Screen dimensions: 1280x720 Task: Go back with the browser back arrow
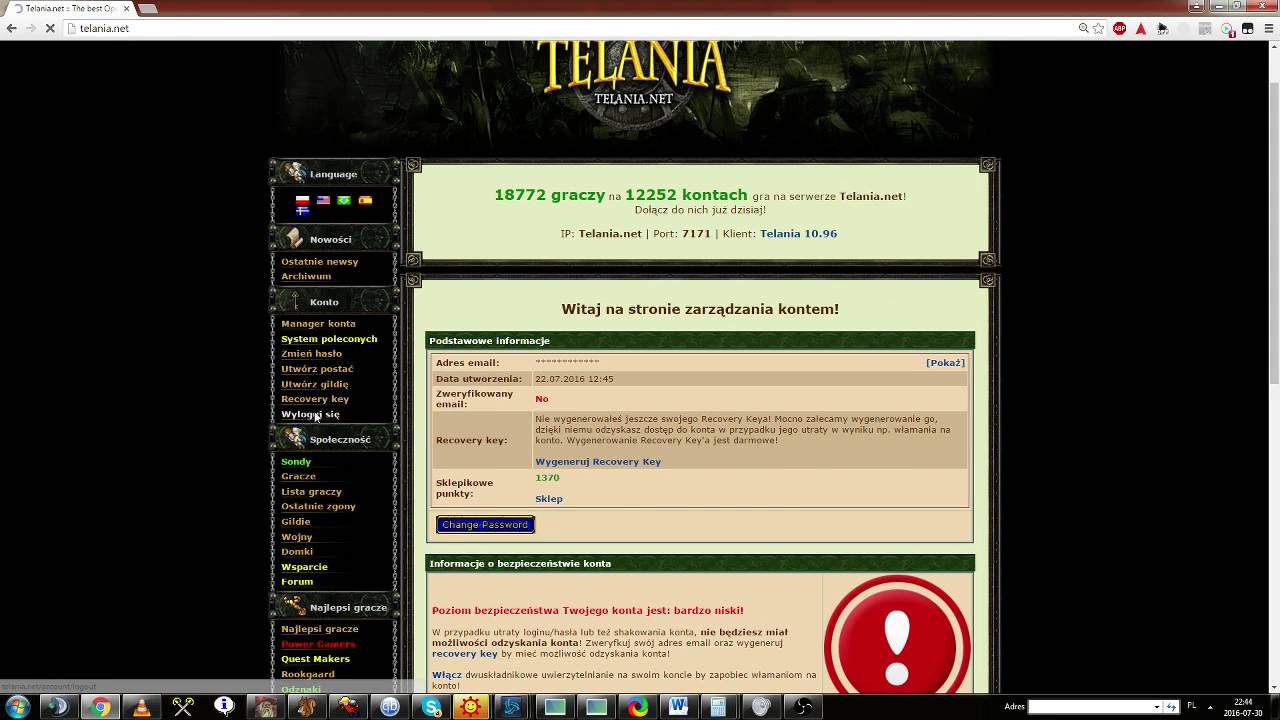11,28
